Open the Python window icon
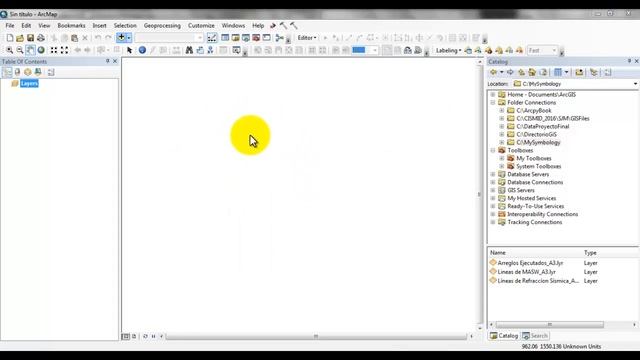 tap(267, 38)
